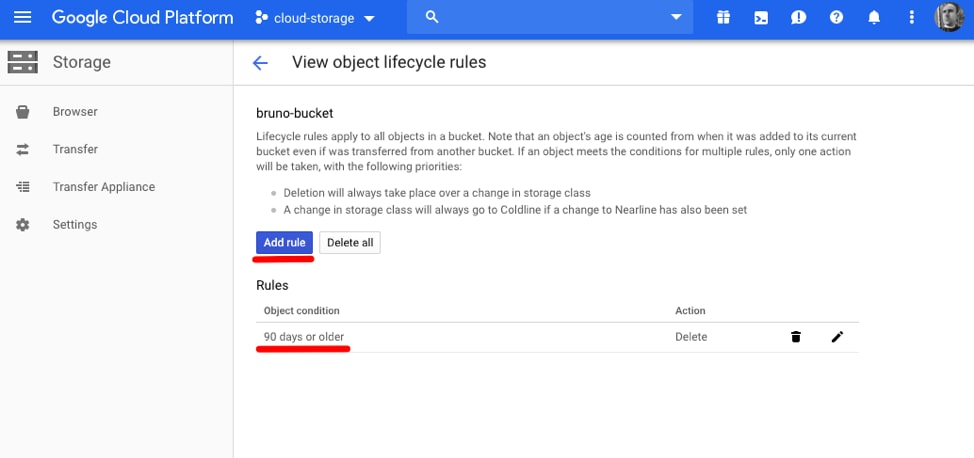Image resolution: width=974 pixels, height=458 pixels.
Task: Open the feedback alert icon
Action: point(798,18)
